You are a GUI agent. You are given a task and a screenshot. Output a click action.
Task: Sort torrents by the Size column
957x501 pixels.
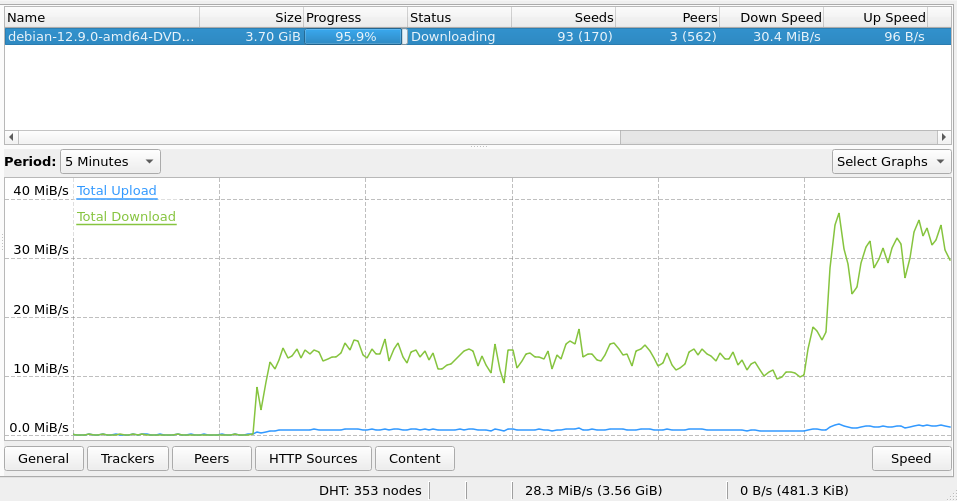point(251,18)
